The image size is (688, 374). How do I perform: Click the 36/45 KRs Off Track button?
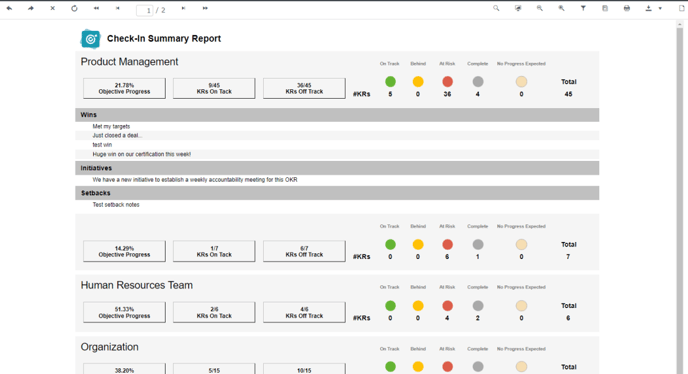click(304, 88)
